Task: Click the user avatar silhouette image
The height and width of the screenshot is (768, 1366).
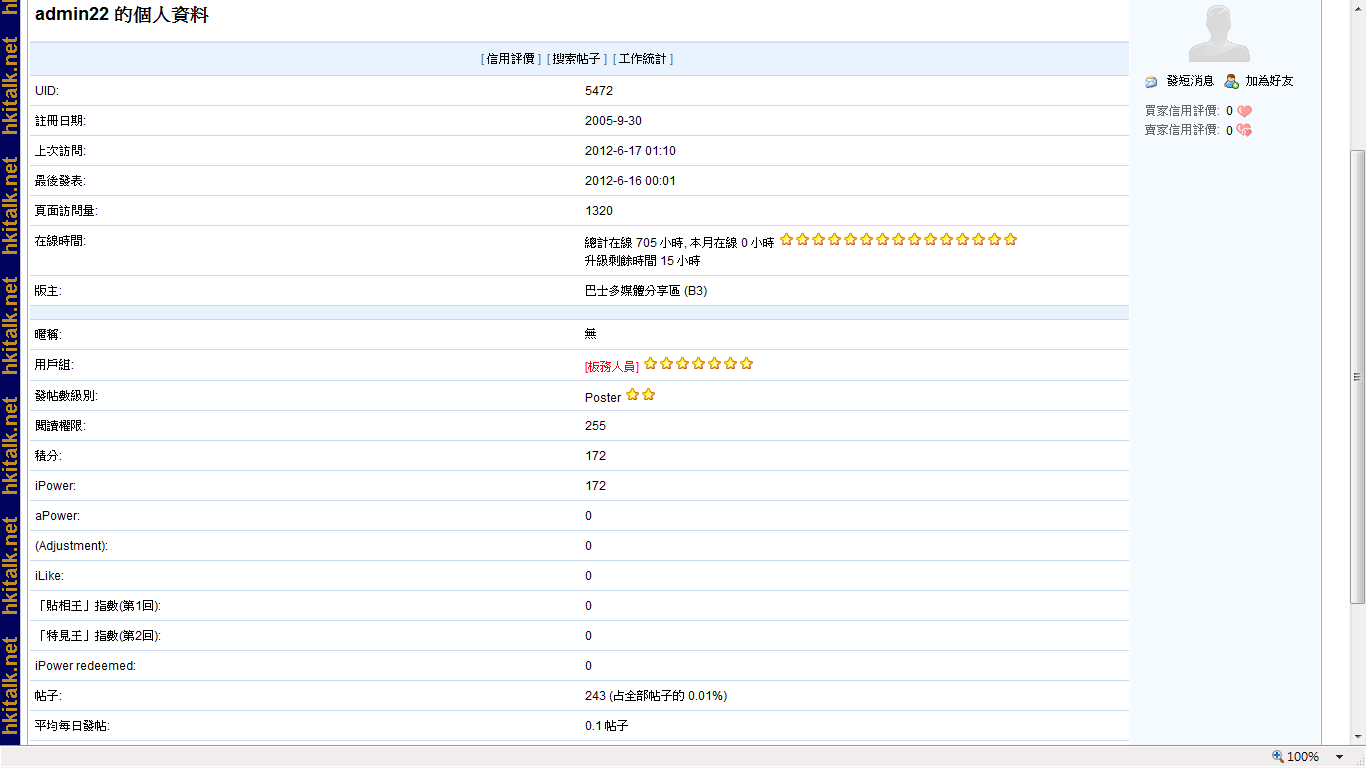Action: point(1219,33)
